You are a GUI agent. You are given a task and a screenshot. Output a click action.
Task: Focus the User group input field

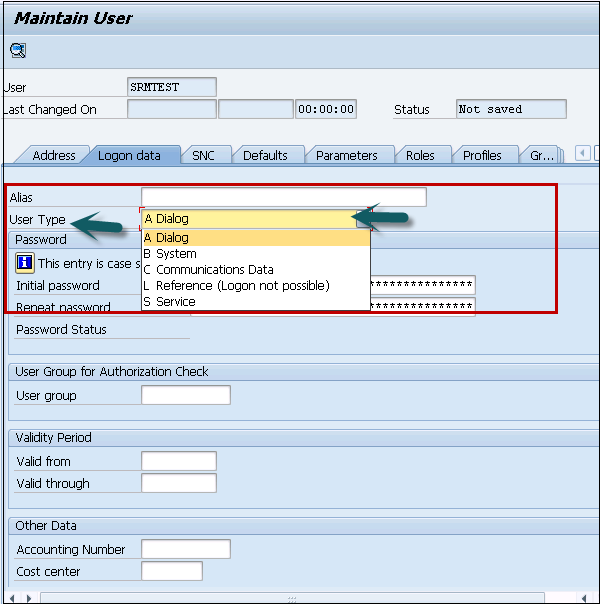[186, 396]
